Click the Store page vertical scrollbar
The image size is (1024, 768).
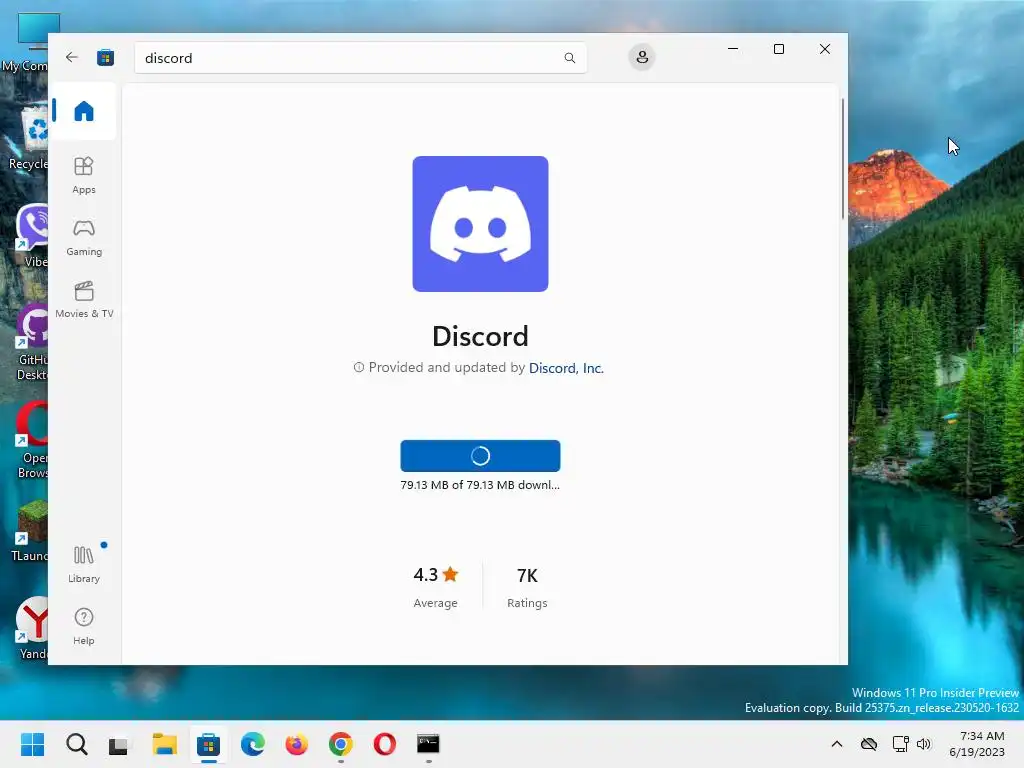pyautogui.click(x=842, y=159)
